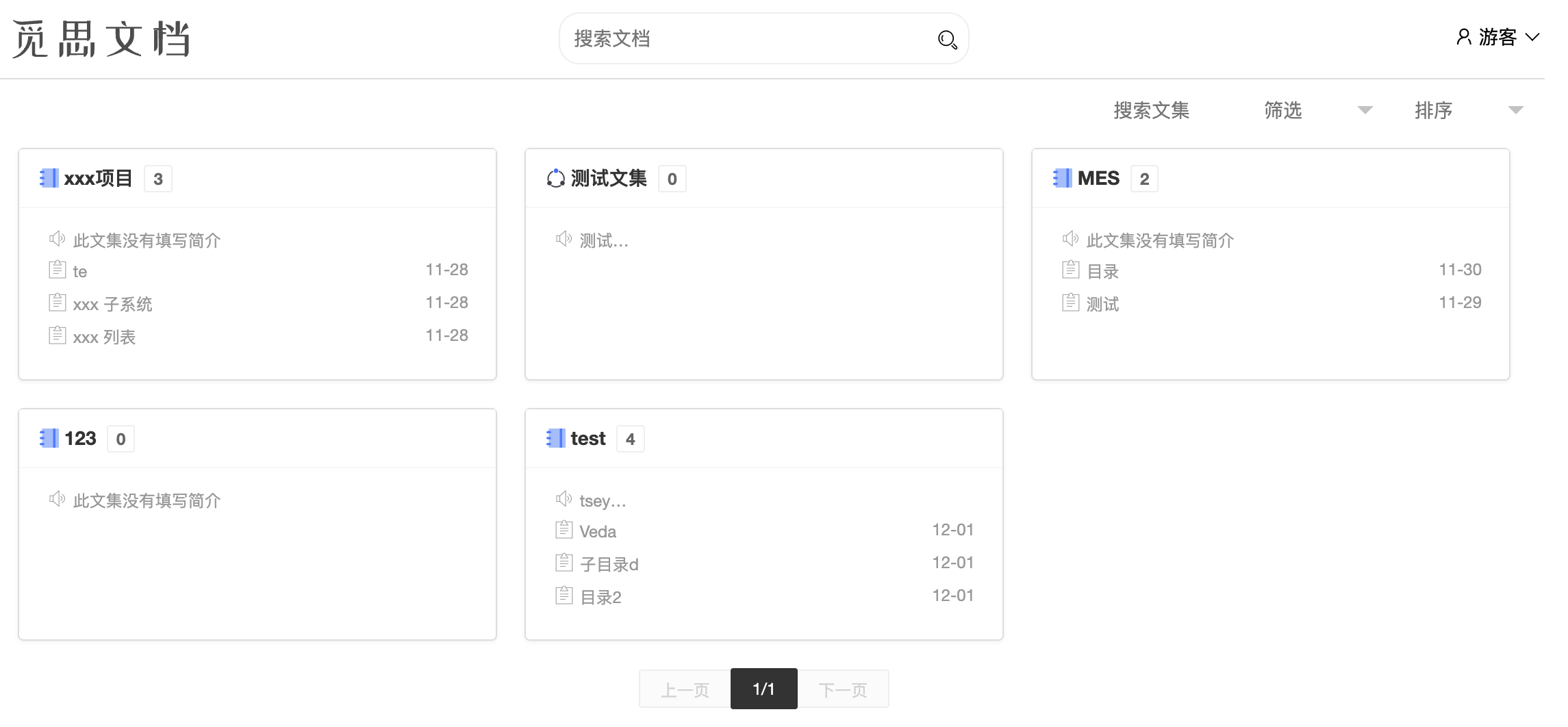Click the 下一页 pagination button
1568x727 pixels.
(x=844, y=689)
